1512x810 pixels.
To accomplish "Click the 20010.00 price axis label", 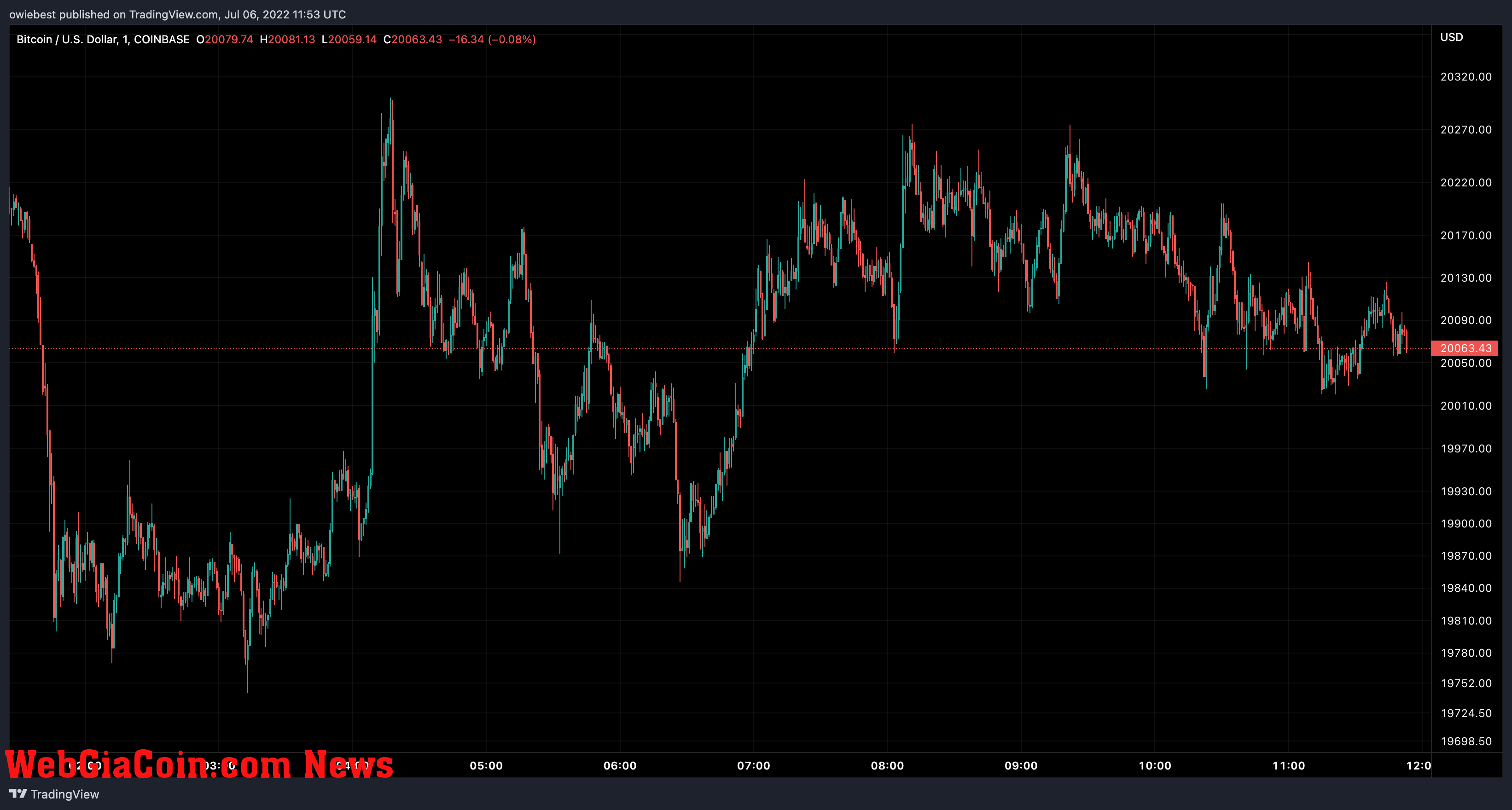I will point(1465,406).
